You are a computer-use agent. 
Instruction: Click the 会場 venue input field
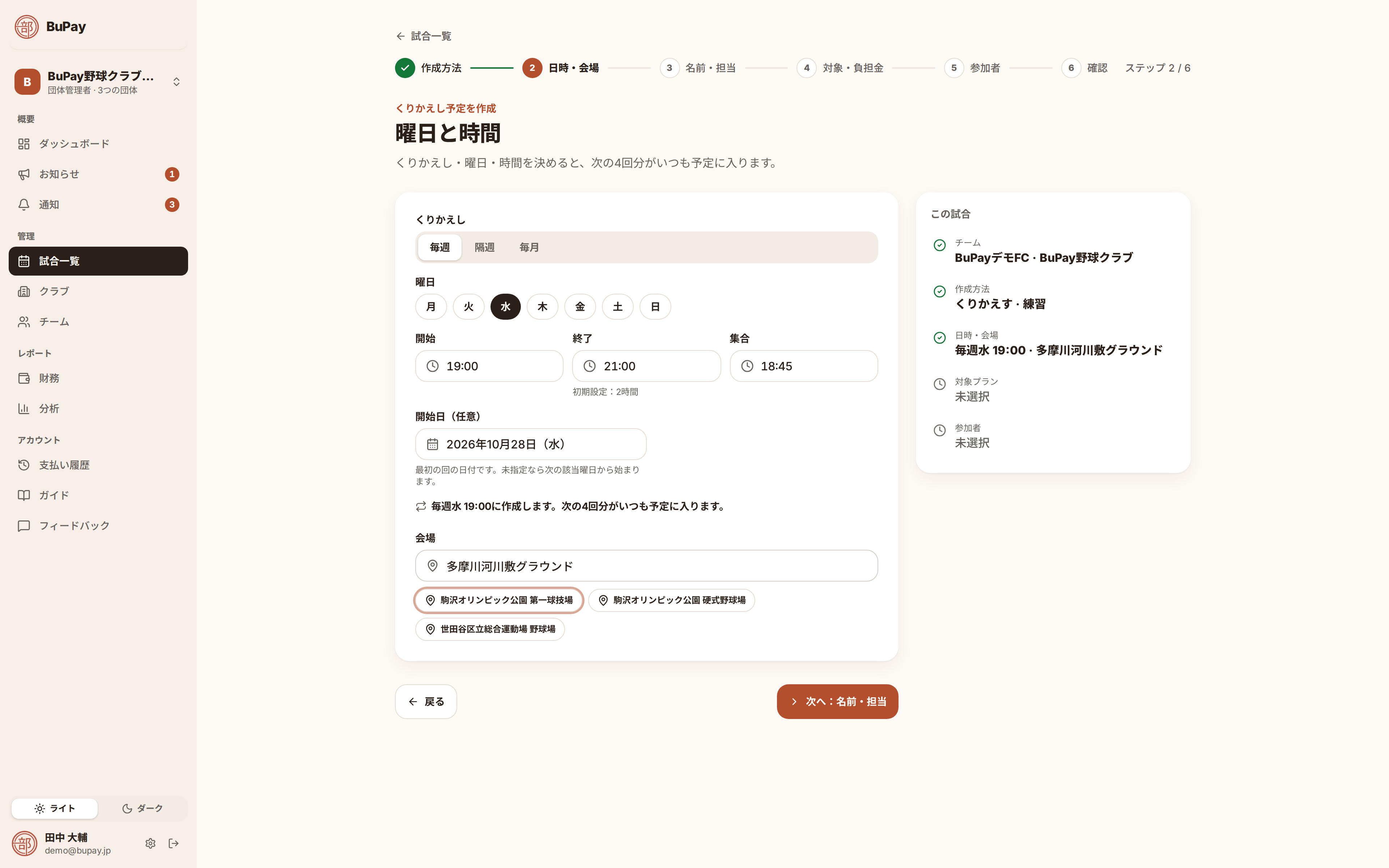(646, 566)
